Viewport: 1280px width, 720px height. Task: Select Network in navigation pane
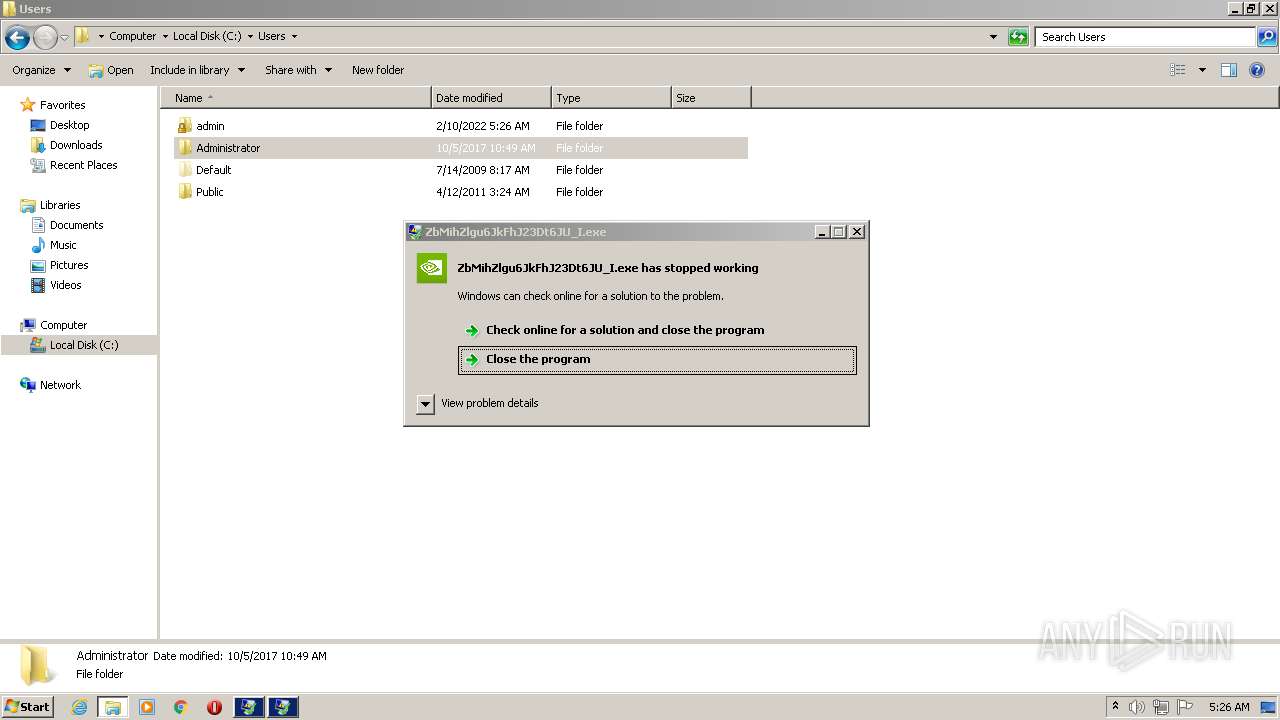[60, 385]
